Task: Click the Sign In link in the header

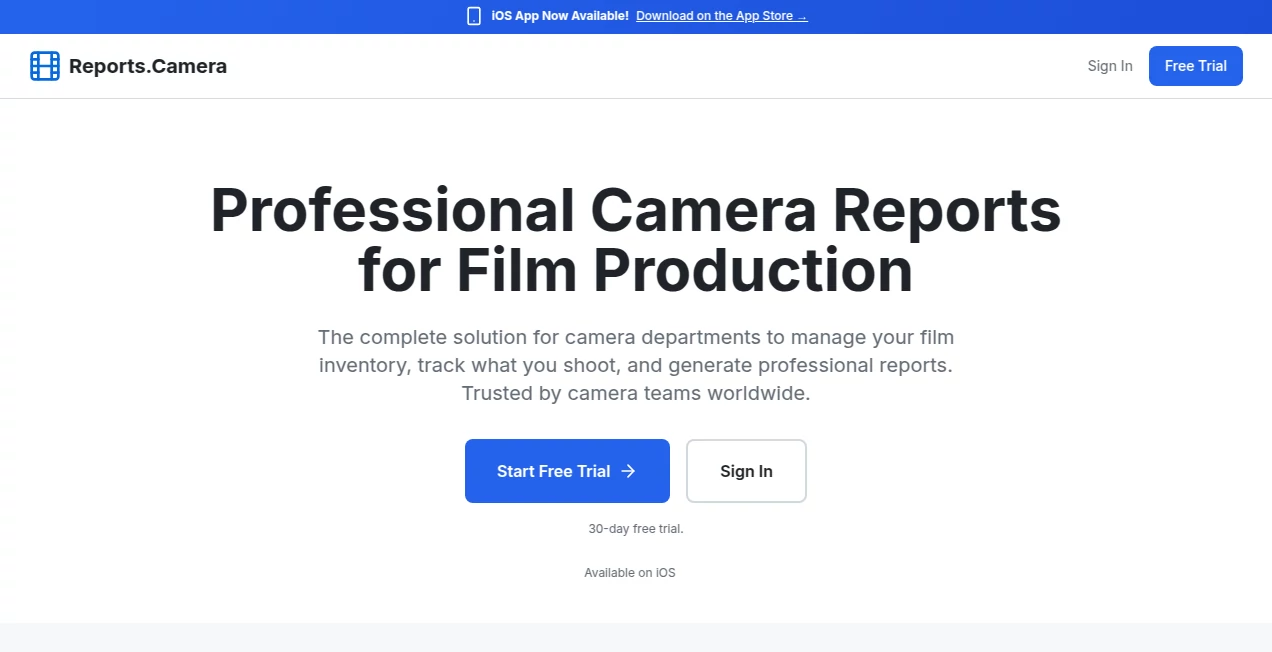Action: coord(1109,66)
